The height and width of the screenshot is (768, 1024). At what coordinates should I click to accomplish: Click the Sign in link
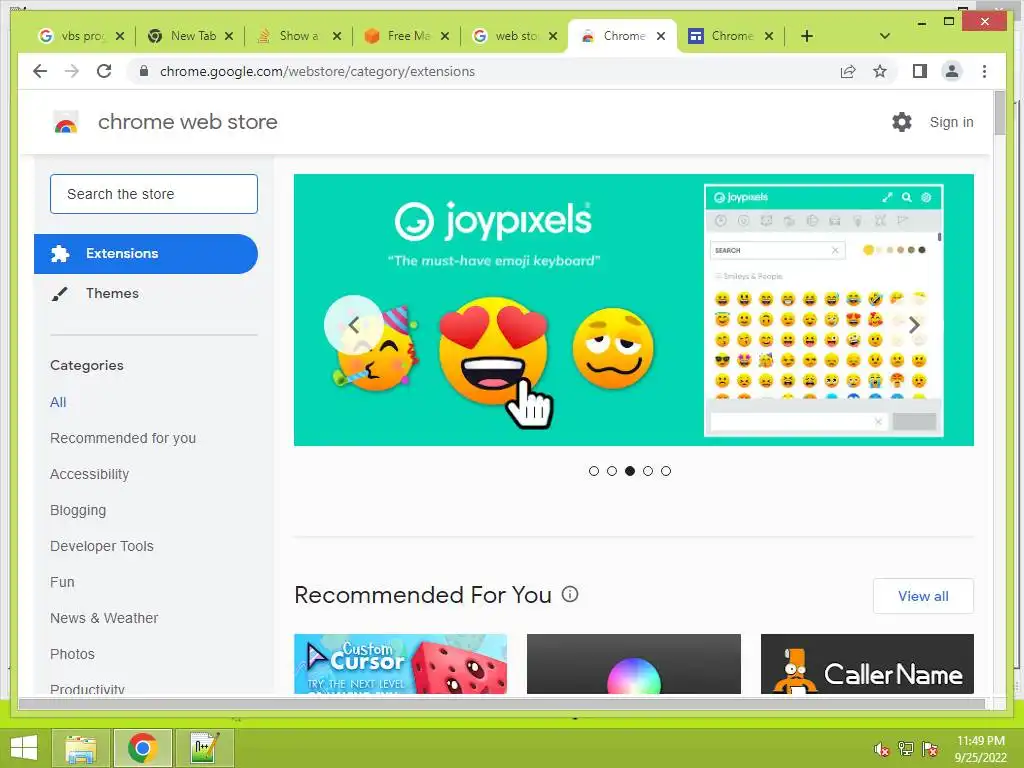[951, 122]
